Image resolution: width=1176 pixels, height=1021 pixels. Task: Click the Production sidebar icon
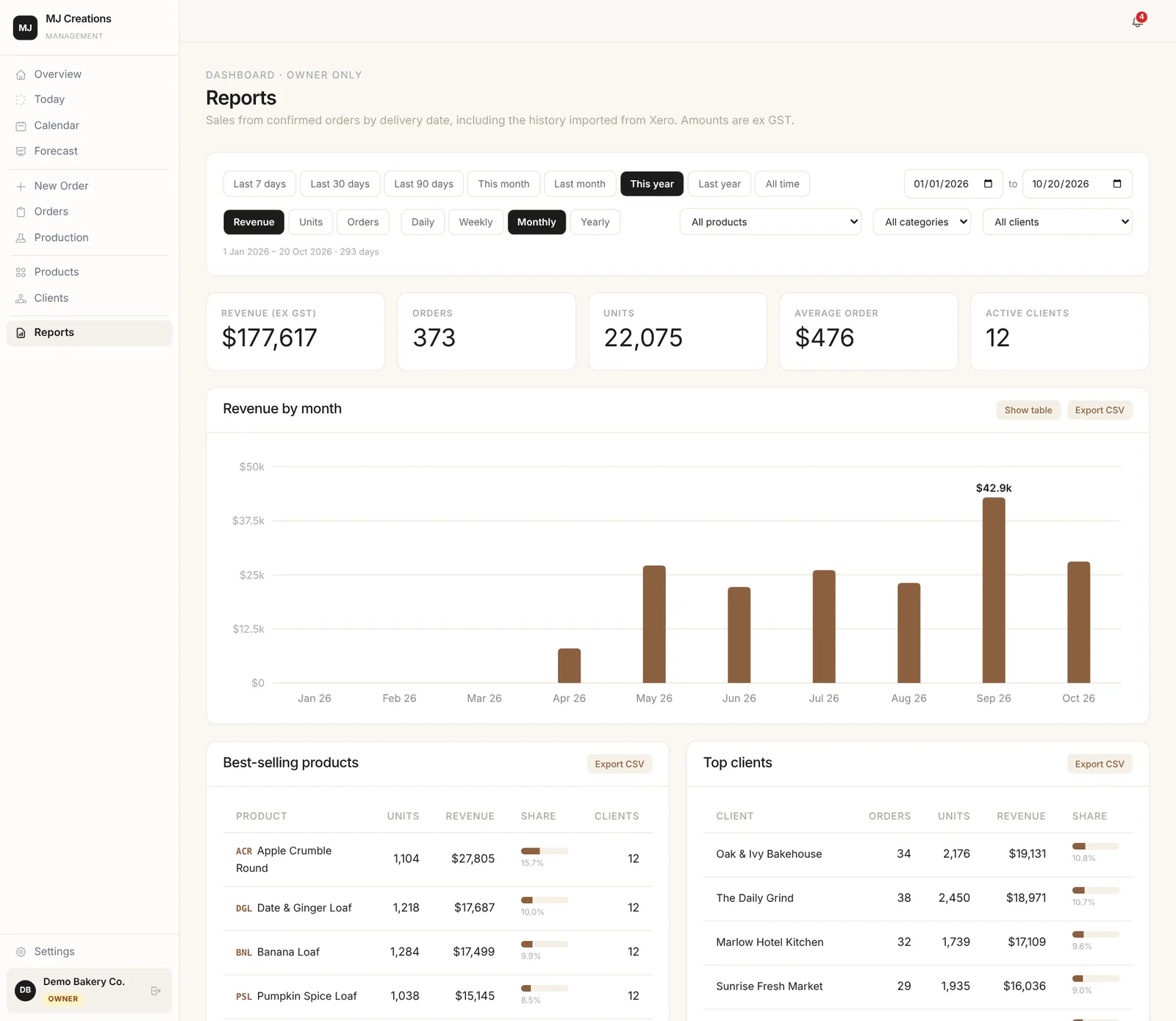[x=21, y=238]
